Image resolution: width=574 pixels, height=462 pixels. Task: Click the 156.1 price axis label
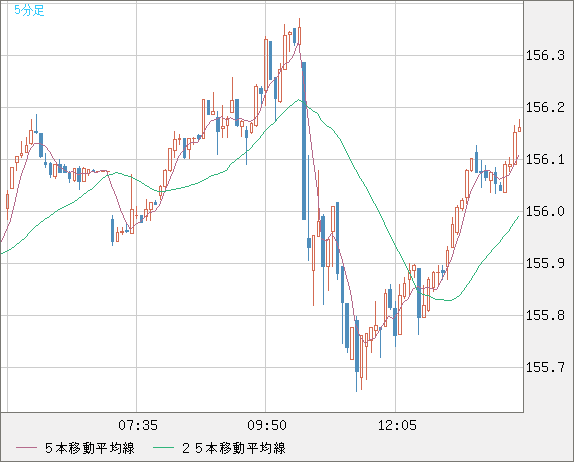click(545, 160)
